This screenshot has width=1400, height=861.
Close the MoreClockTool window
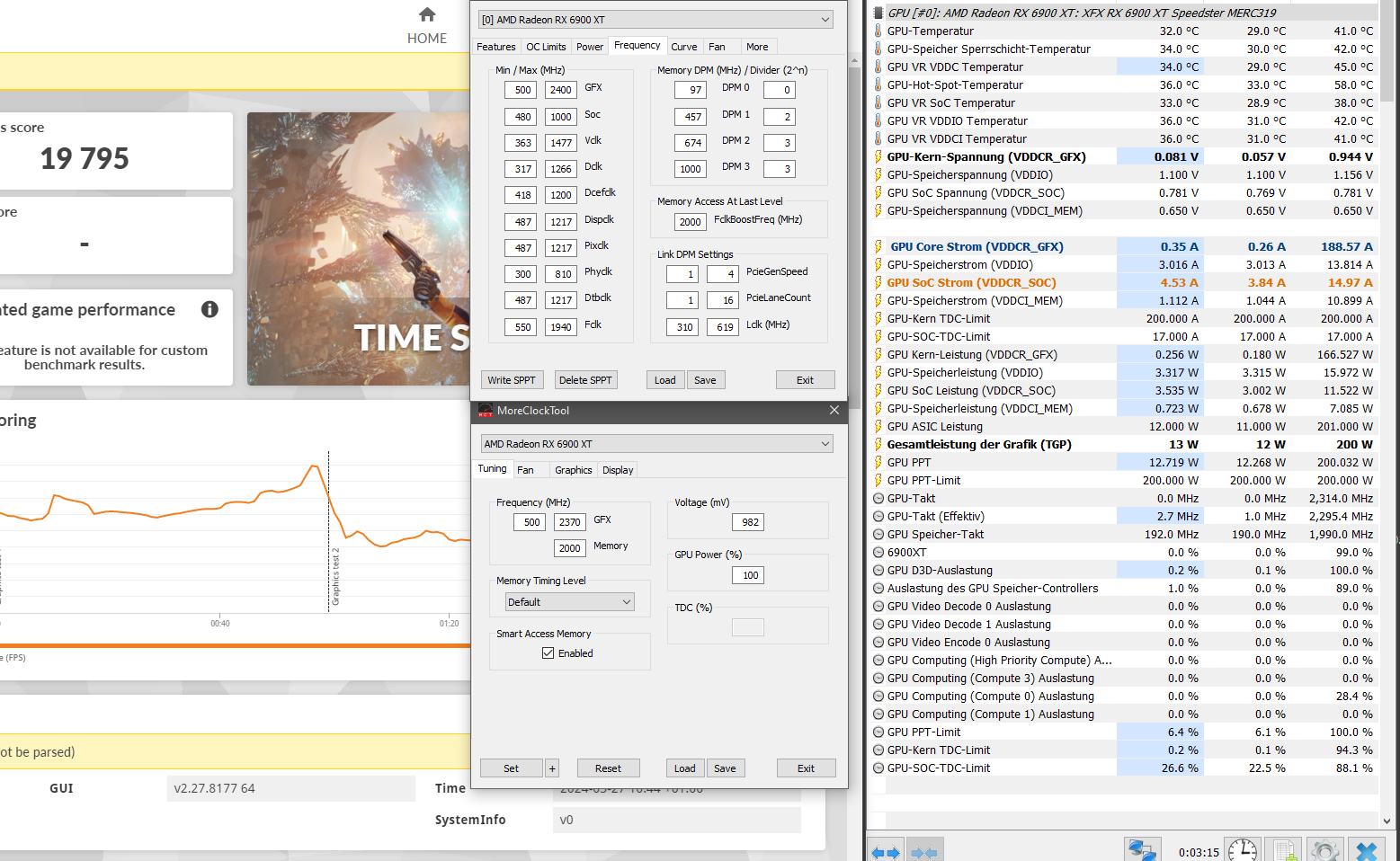834,411
